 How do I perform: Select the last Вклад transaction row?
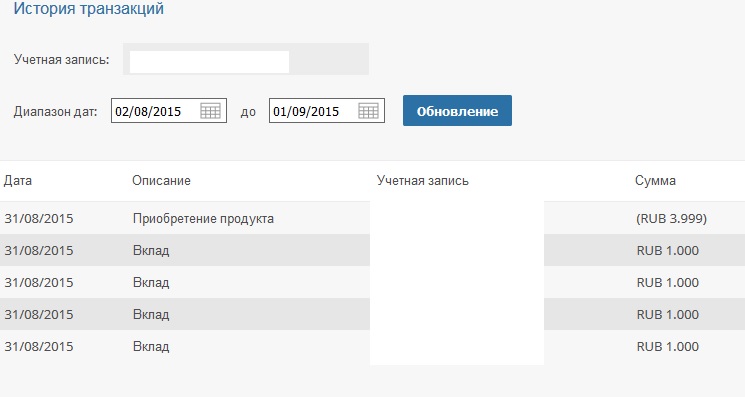372,346
